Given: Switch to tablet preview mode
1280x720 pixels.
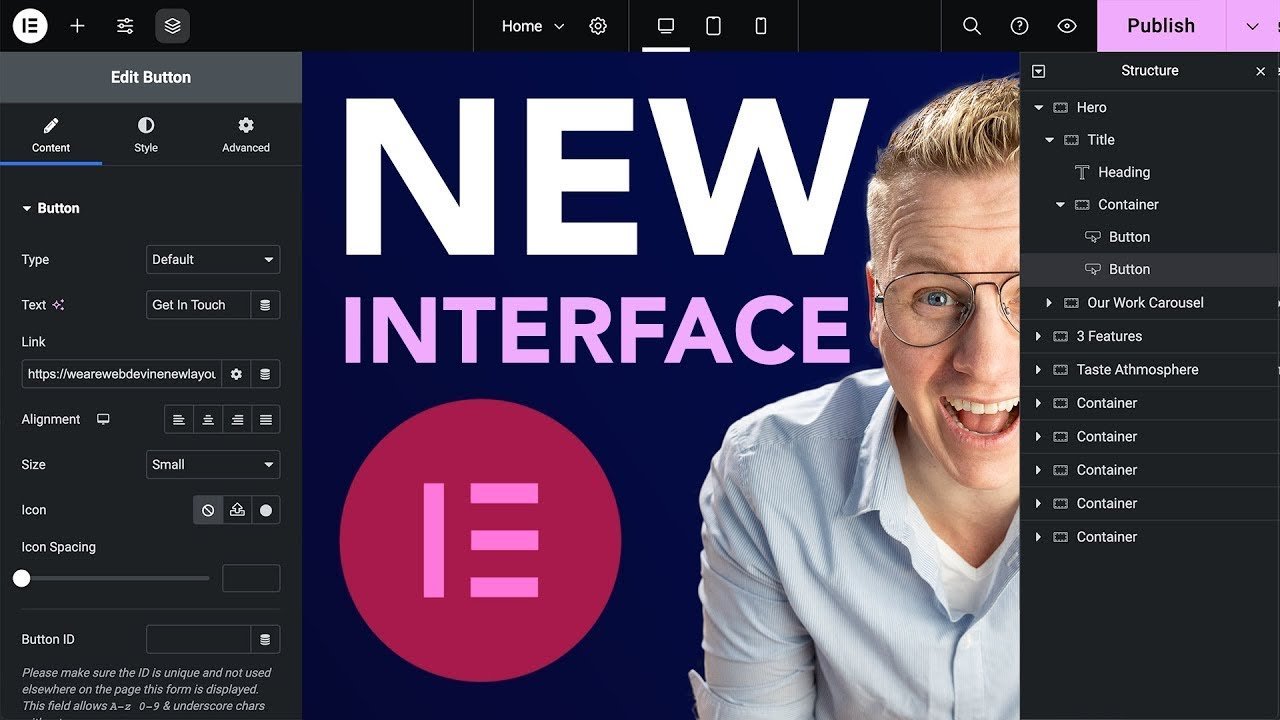Looking at the screenshot, I should click(x=713, y=26).
